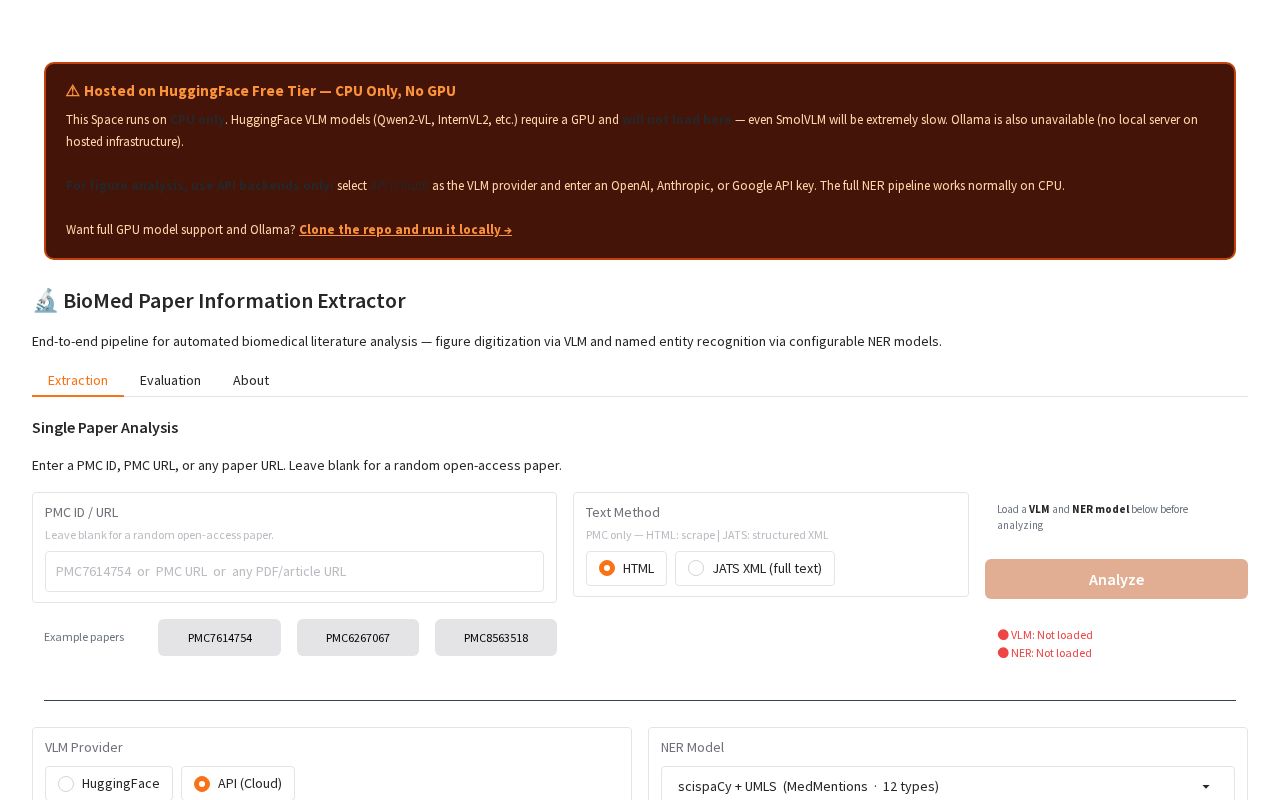Click the 'NER: Not loaded' status text
This screenshot has height=800, width=1280.
[x=1051, y=653]
